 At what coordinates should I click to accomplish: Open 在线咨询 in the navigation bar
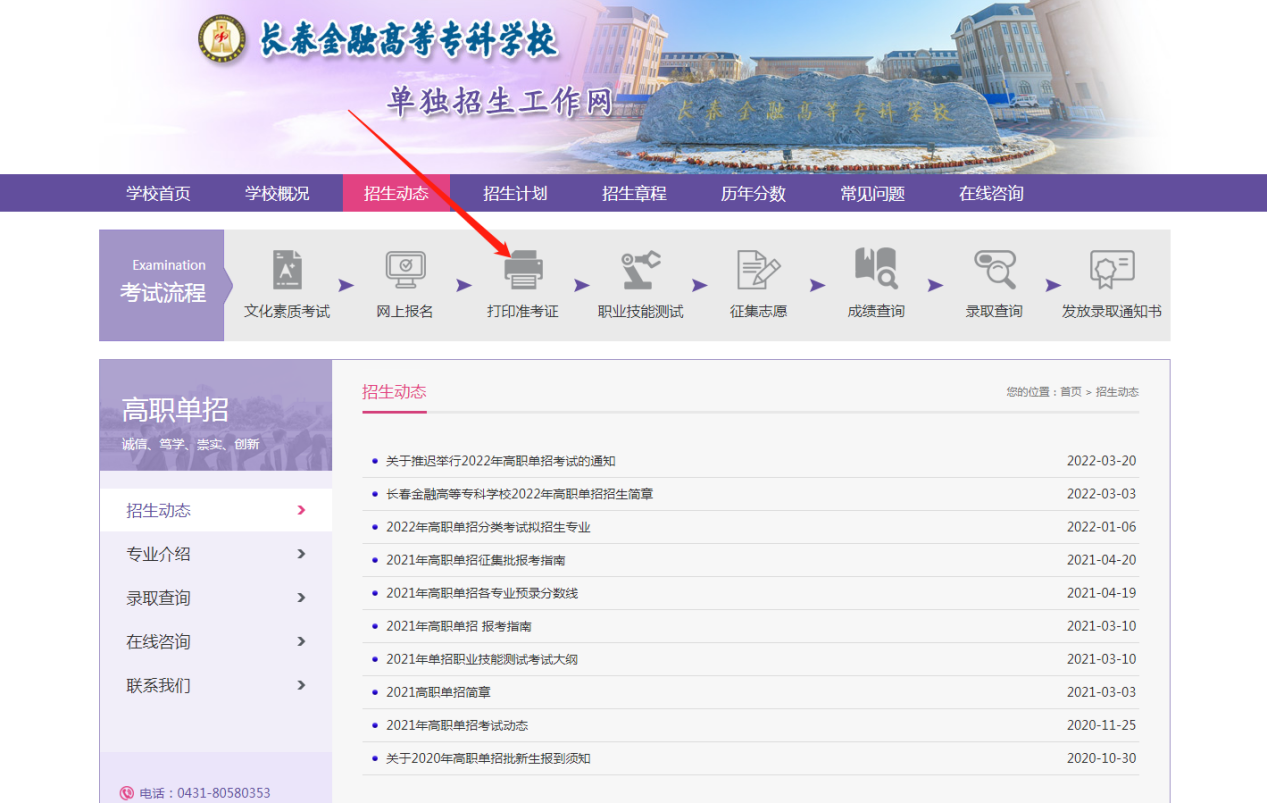pos(991,194)
